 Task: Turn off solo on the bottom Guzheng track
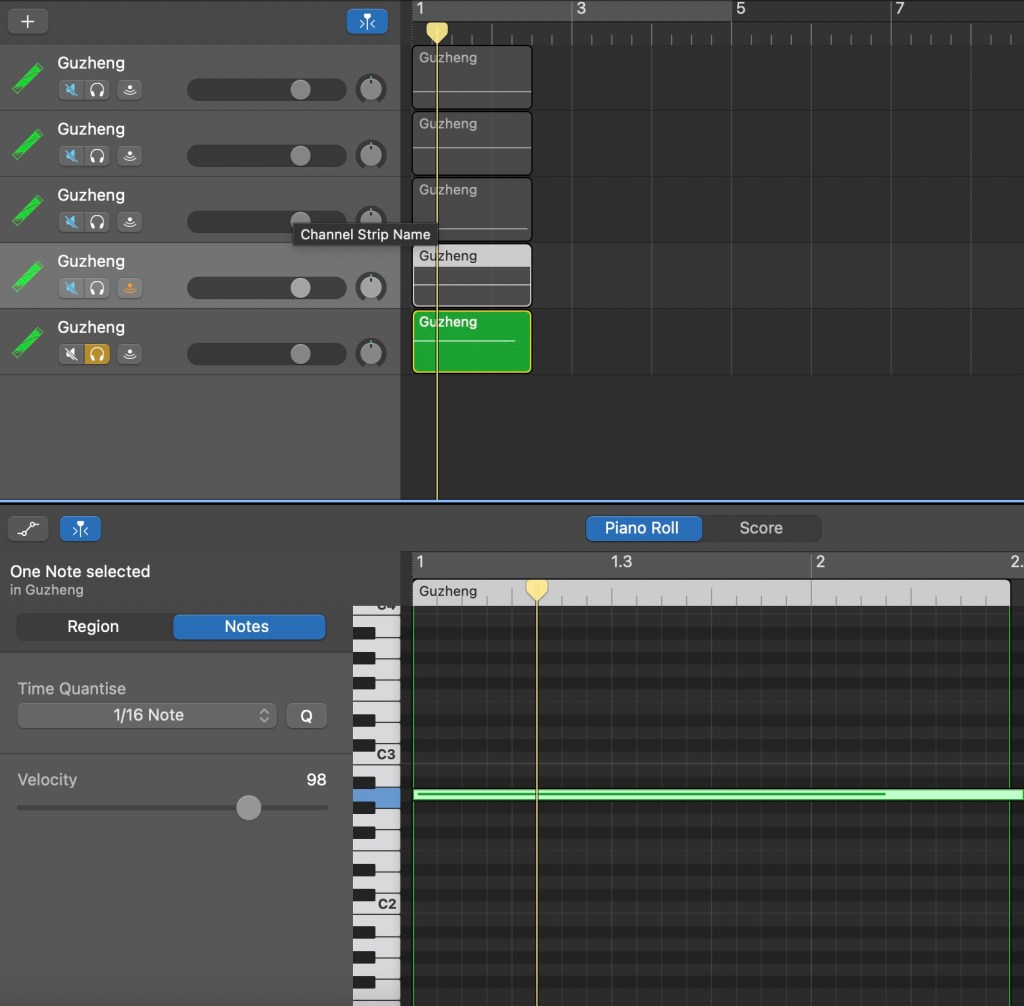coord(97,354)
